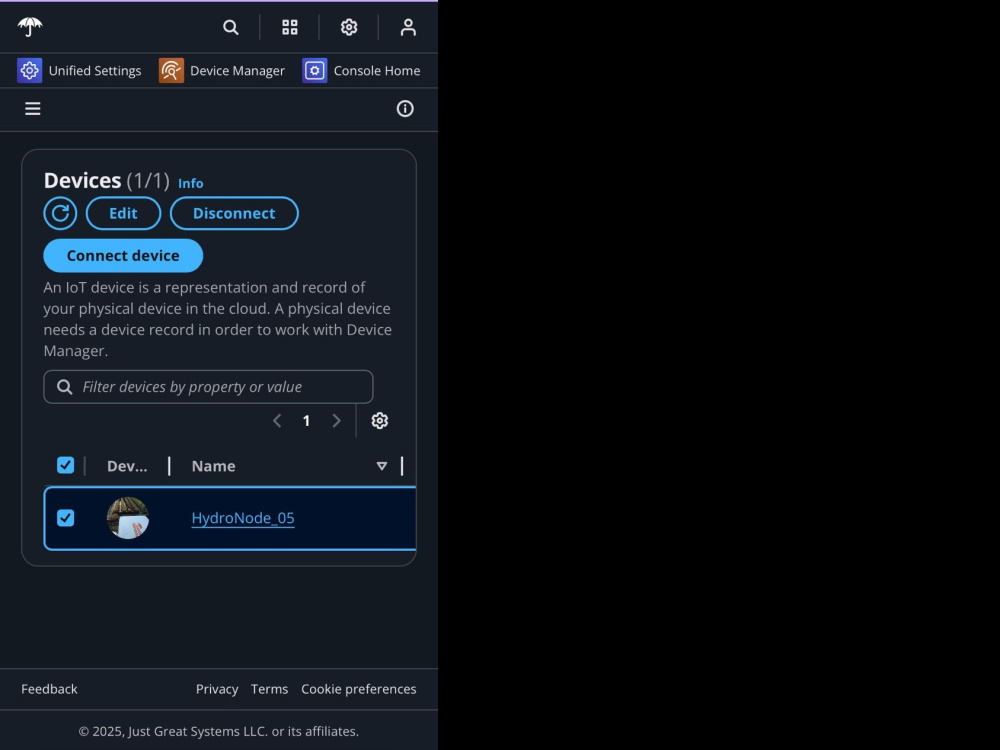1000x750 pixels.
Task: Click the Edit button
Action: (x=123, y=213)
